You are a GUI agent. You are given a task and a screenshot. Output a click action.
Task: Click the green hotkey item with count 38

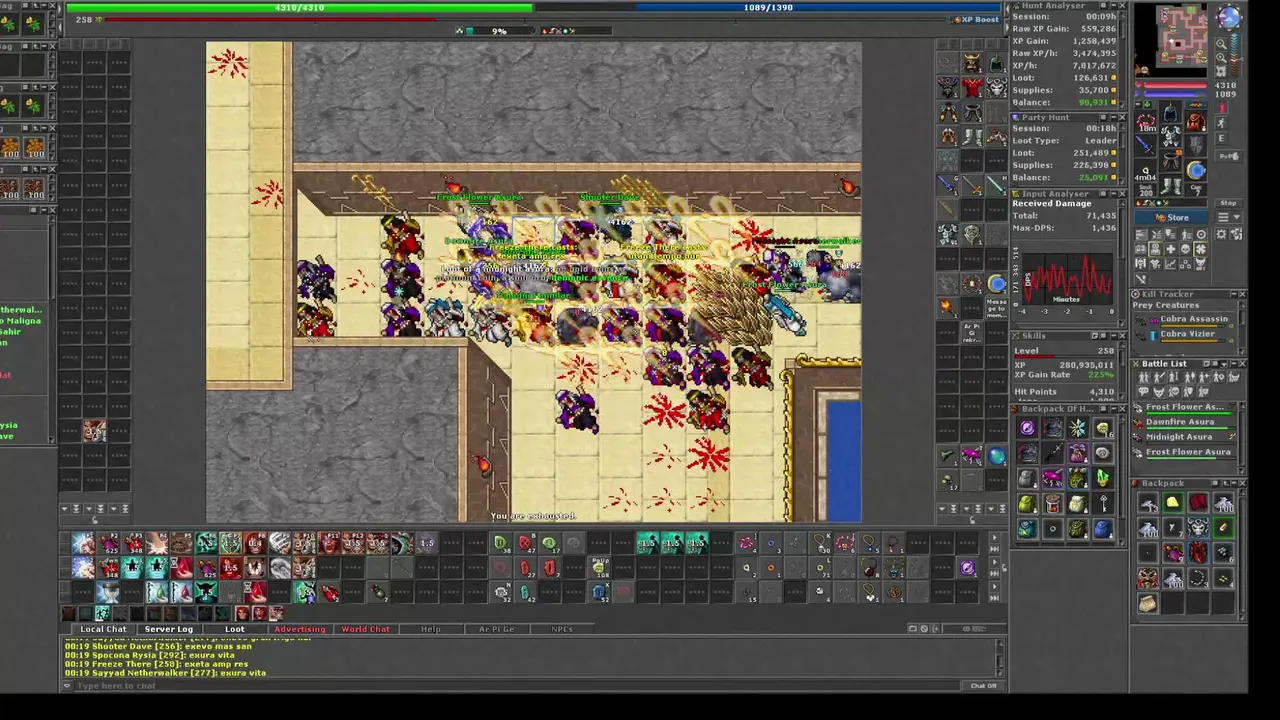click(x=500, y=543)
